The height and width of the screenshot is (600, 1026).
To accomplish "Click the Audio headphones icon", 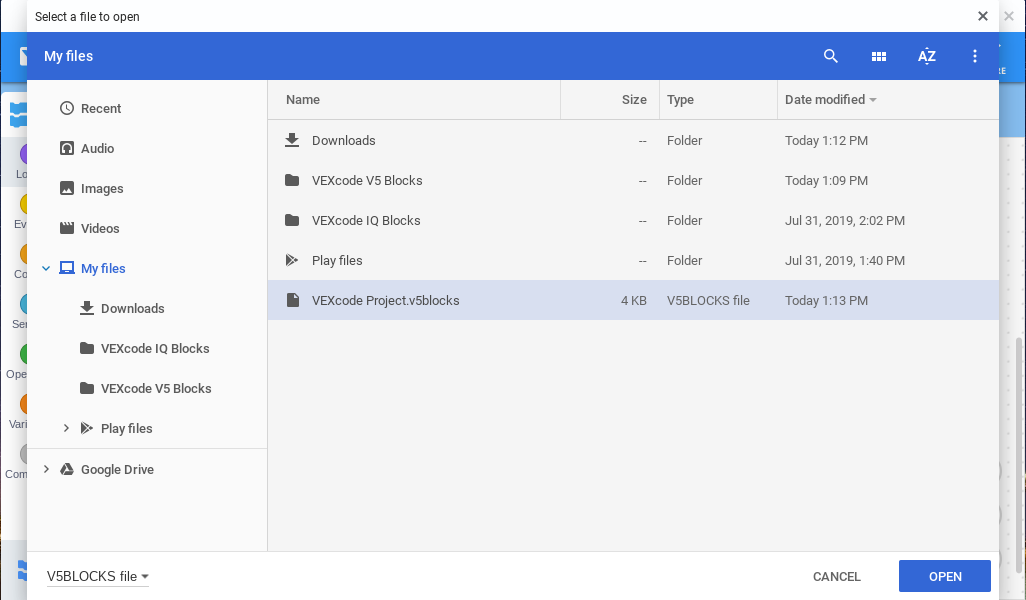I will point(67,148).
